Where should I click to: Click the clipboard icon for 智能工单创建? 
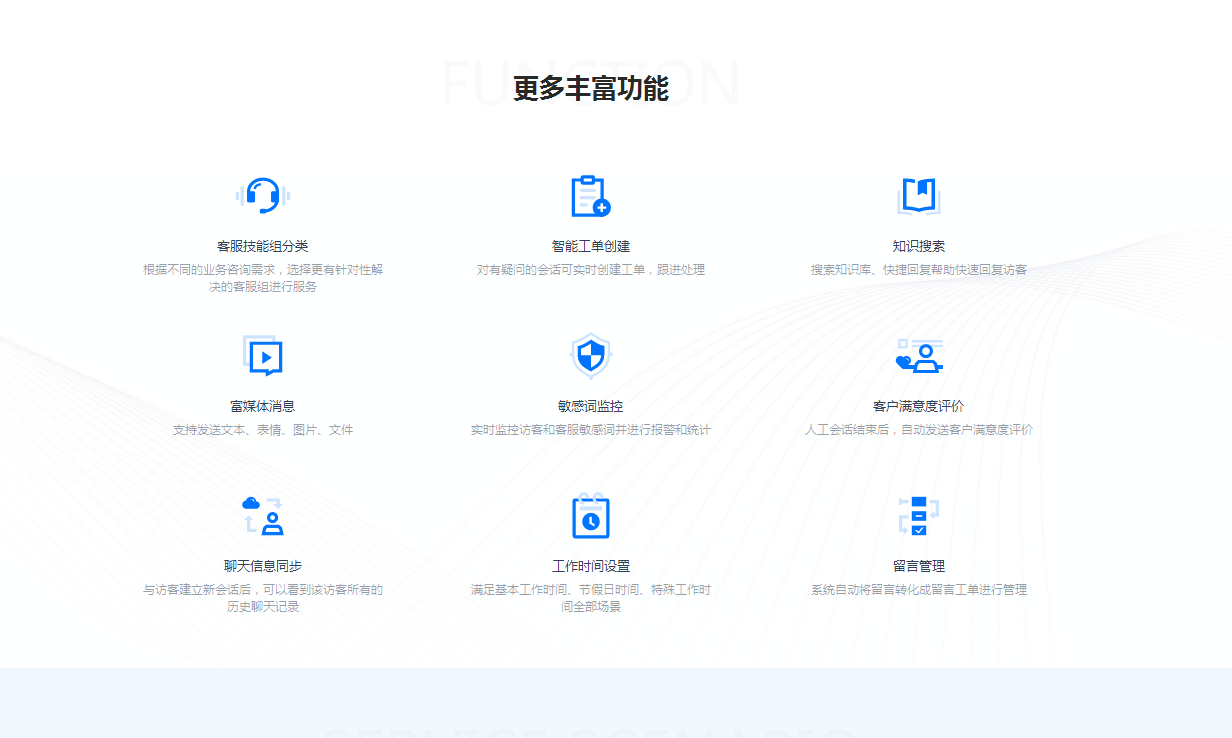(x=590, y=196)
